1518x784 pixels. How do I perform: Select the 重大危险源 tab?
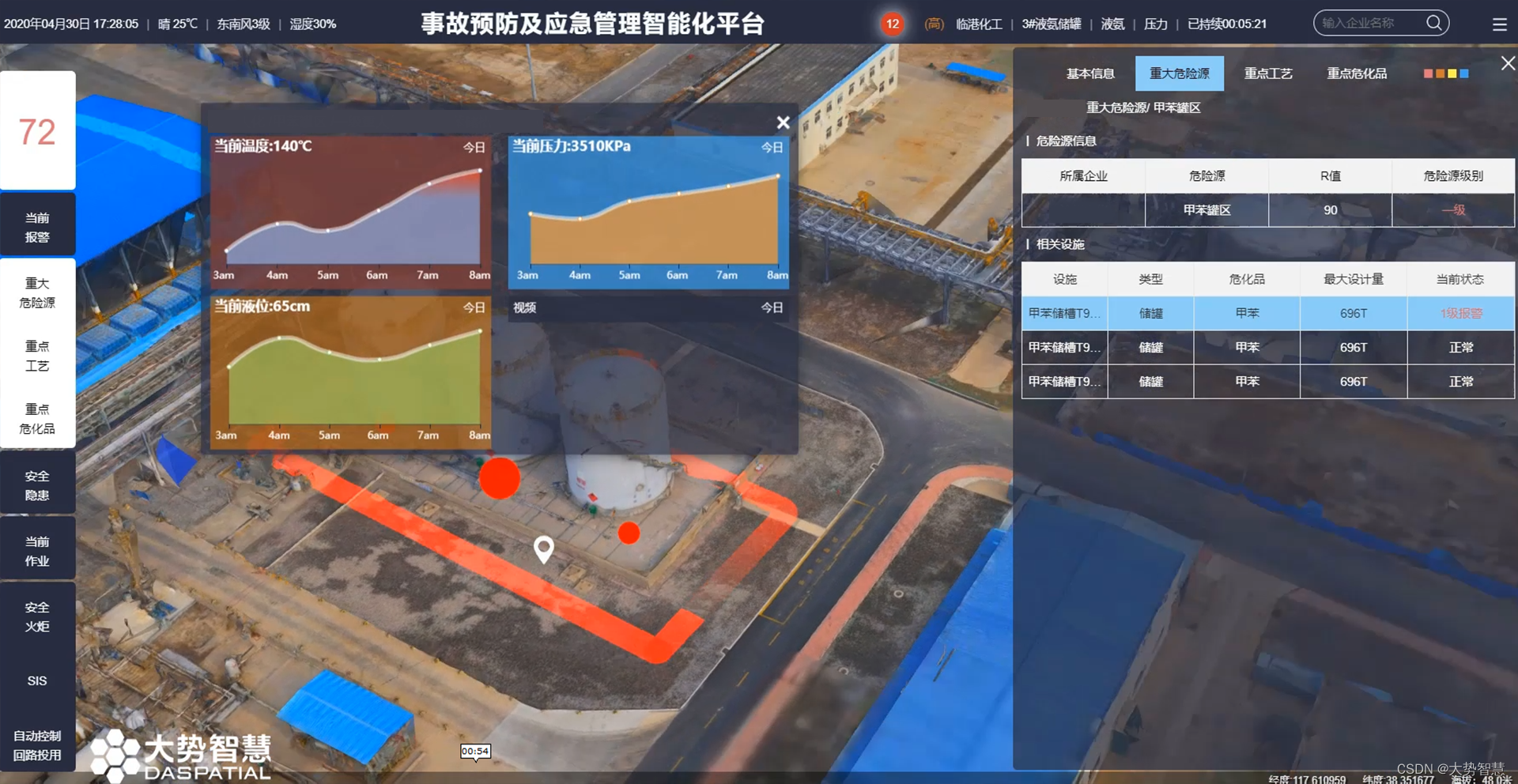pos(1179,73)
